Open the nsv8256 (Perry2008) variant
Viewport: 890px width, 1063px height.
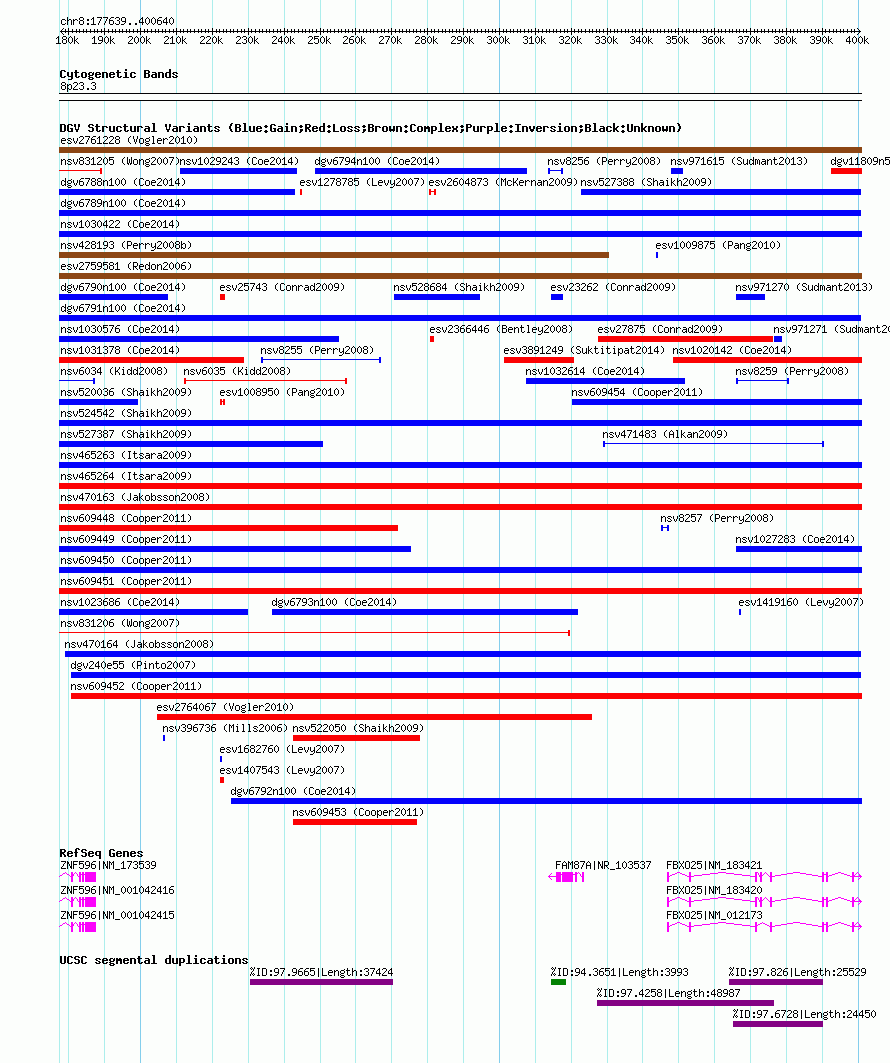555,171
